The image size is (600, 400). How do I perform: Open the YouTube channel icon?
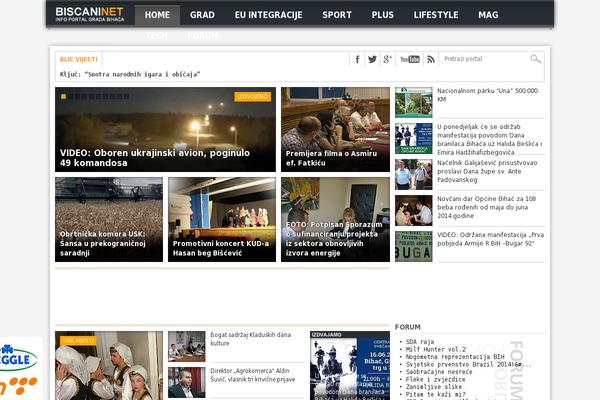click(x=409, y=59)
